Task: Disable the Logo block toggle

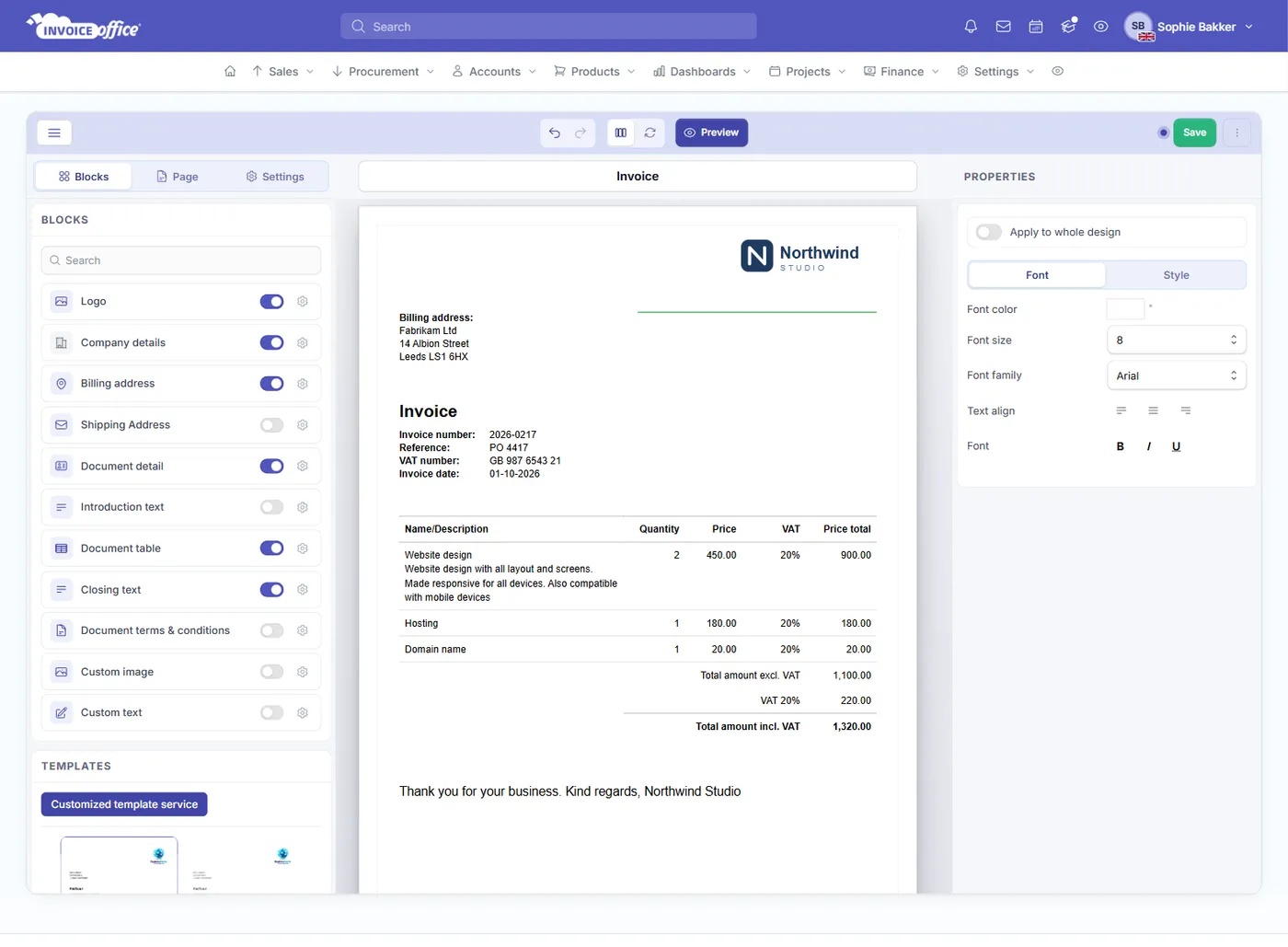Action: (x=272, y=302)
